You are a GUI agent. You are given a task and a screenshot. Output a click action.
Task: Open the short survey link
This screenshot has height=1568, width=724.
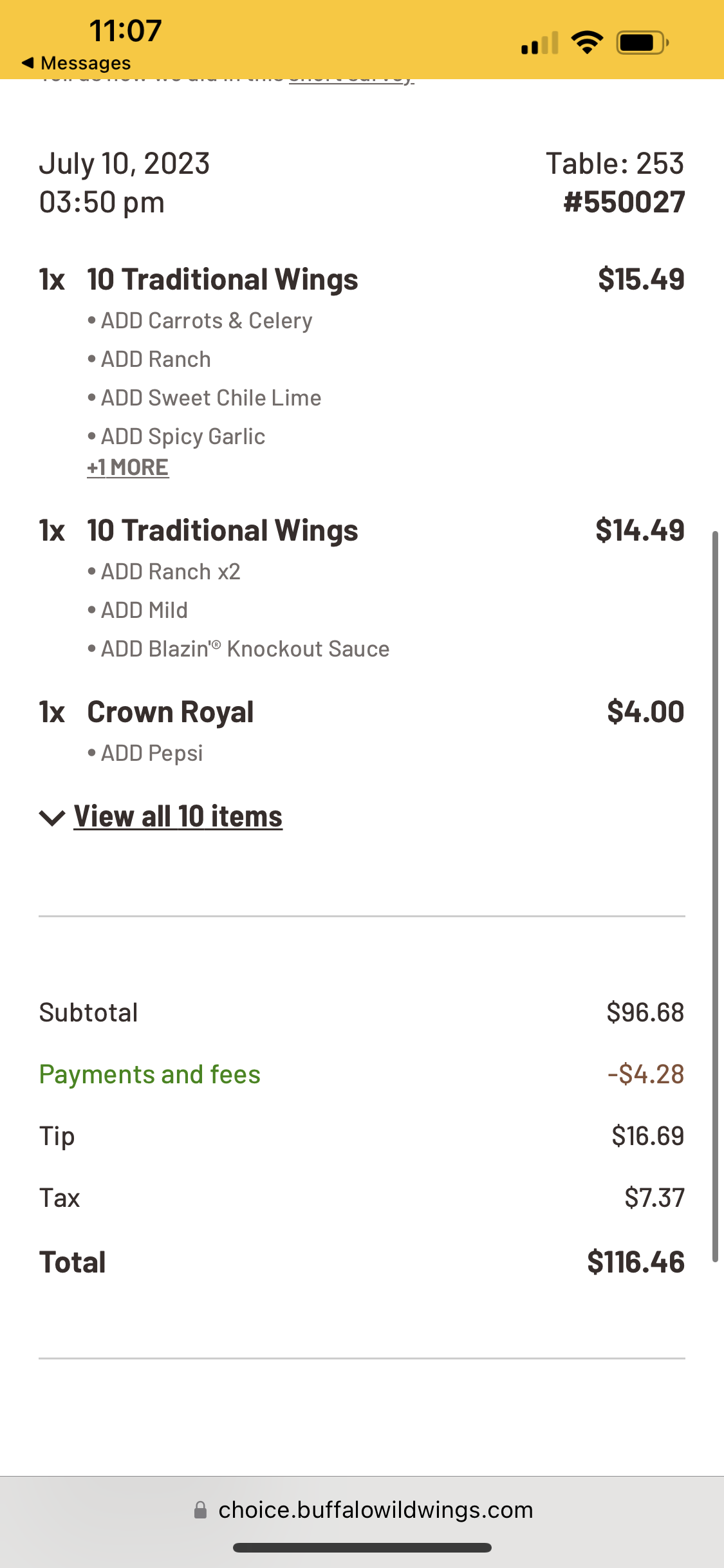(x=351, y=80)
